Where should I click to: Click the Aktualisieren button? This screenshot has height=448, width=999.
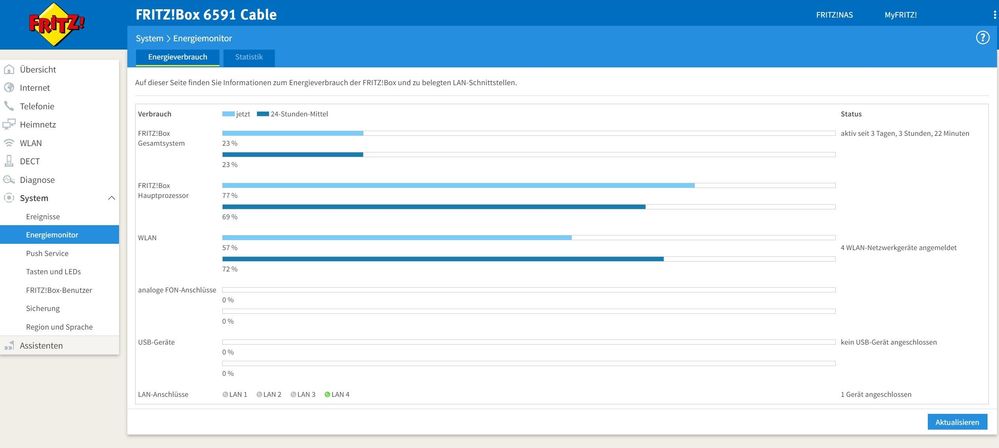pyautogui.click(x=957, y=422)
